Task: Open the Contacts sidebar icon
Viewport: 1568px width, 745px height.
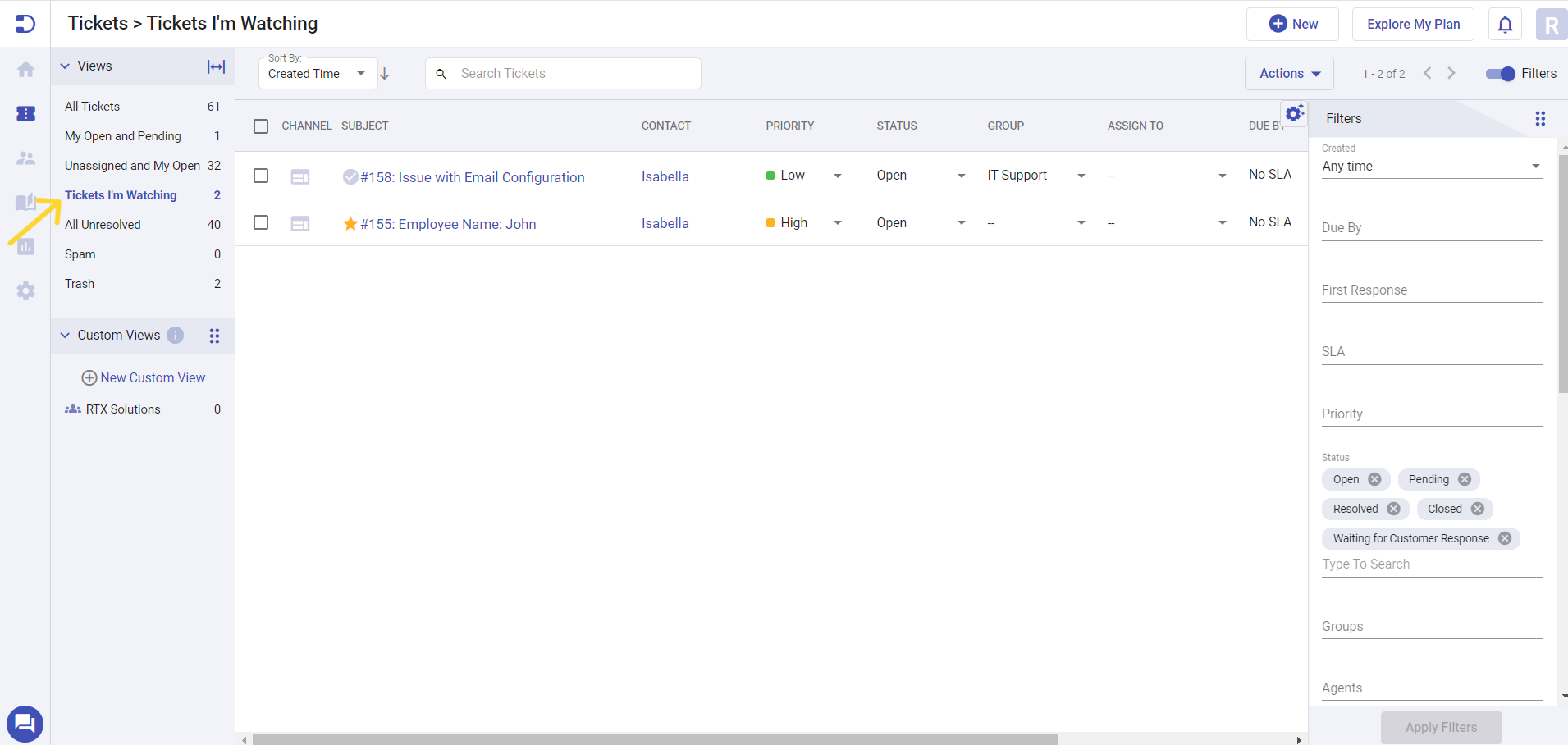Action: coord(25,159)
